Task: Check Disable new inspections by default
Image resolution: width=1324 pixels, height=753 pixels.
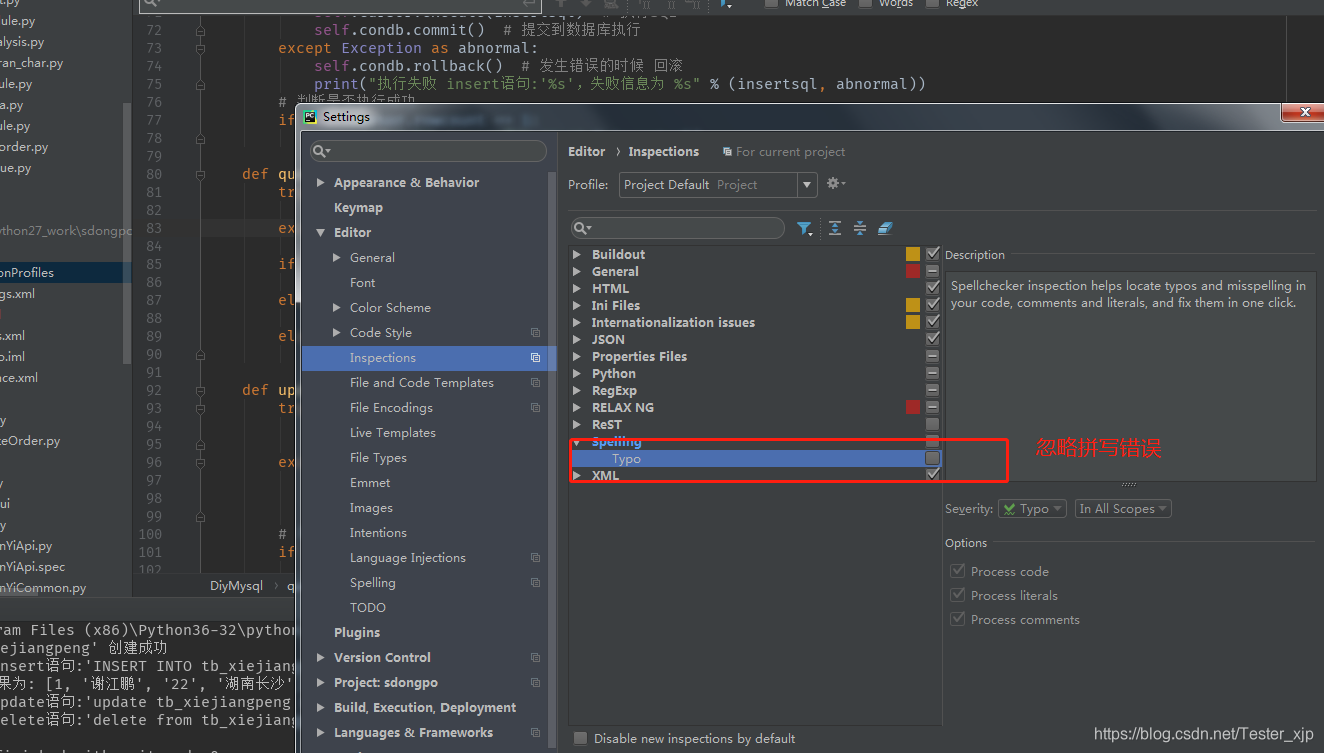Action: tap(580, 738)
